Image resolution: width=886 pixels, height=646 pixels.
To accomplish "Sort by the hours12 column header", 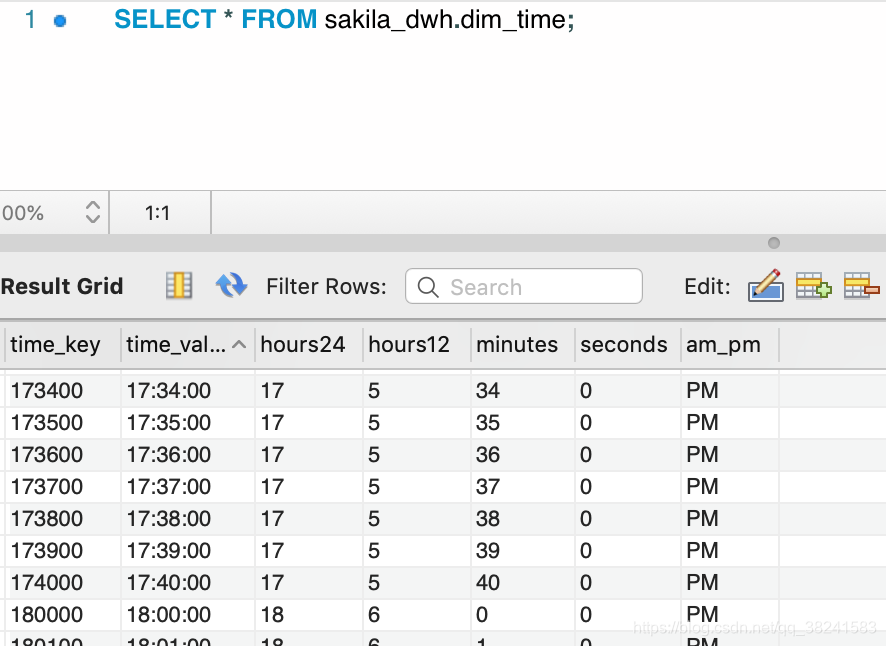I will click(417, 344).
